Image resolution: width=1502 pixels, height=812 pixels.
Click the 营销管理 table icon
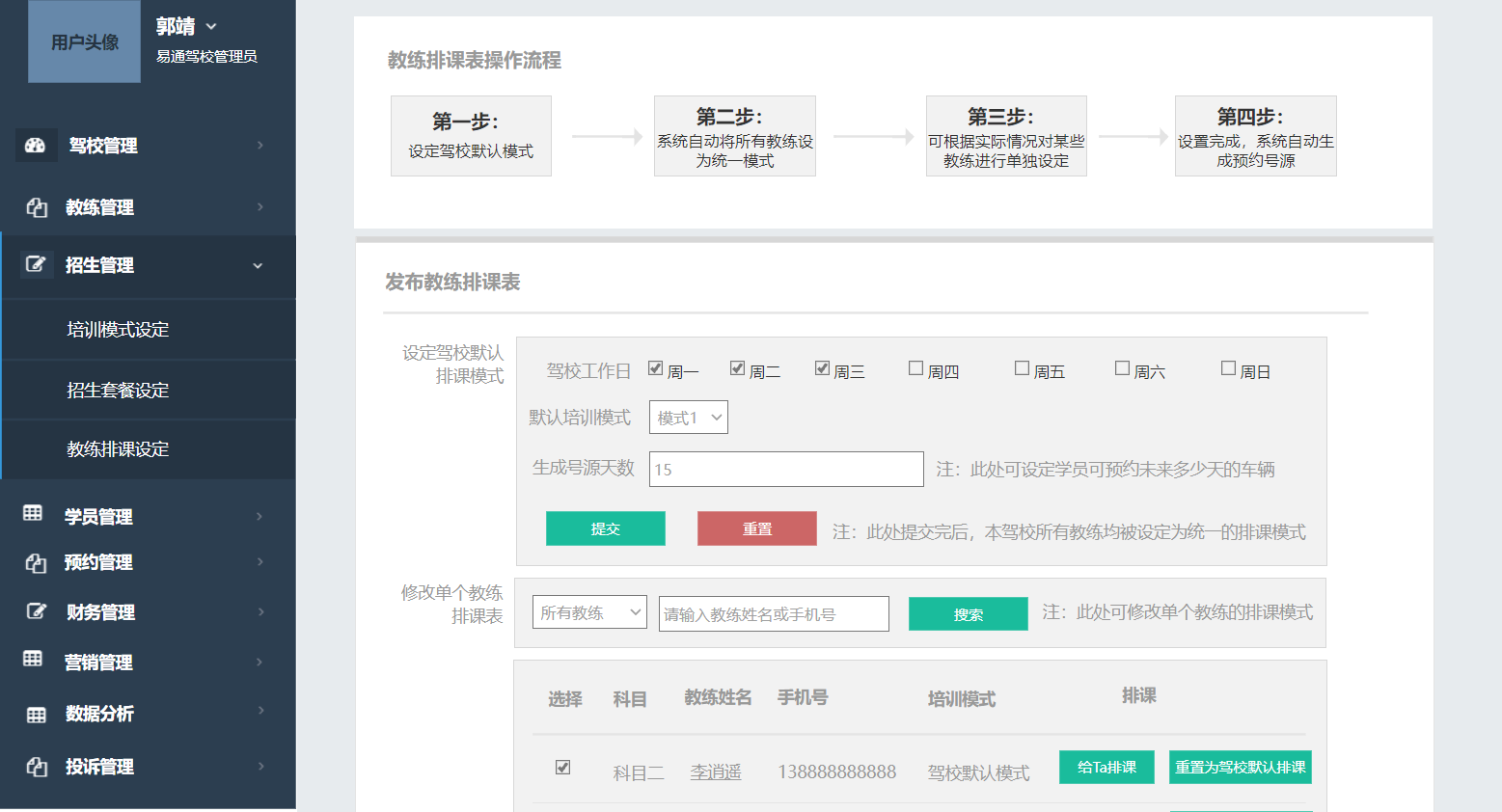tap(33, 659)
